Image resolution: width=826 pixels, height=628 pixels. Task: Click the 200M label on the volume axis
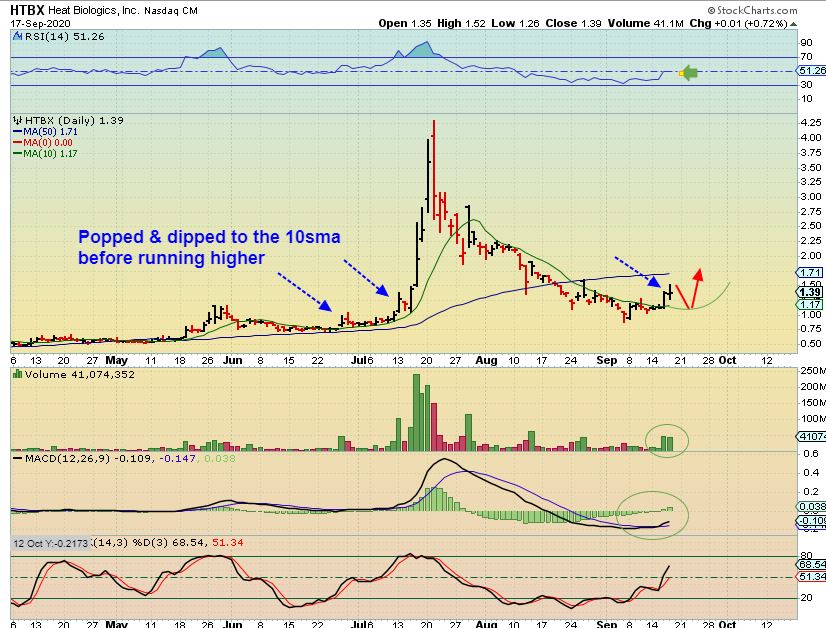click(x=813, y=387)
